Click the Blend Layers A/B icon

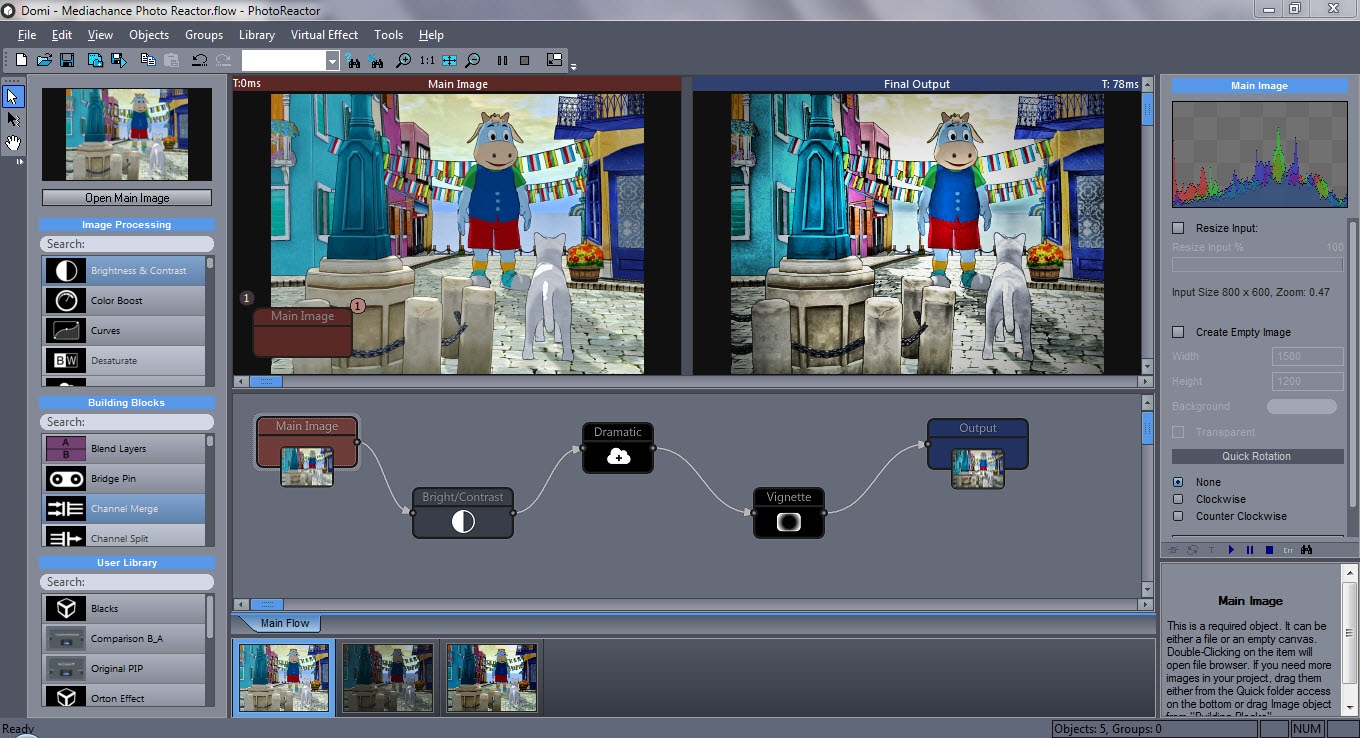point(65,449)
